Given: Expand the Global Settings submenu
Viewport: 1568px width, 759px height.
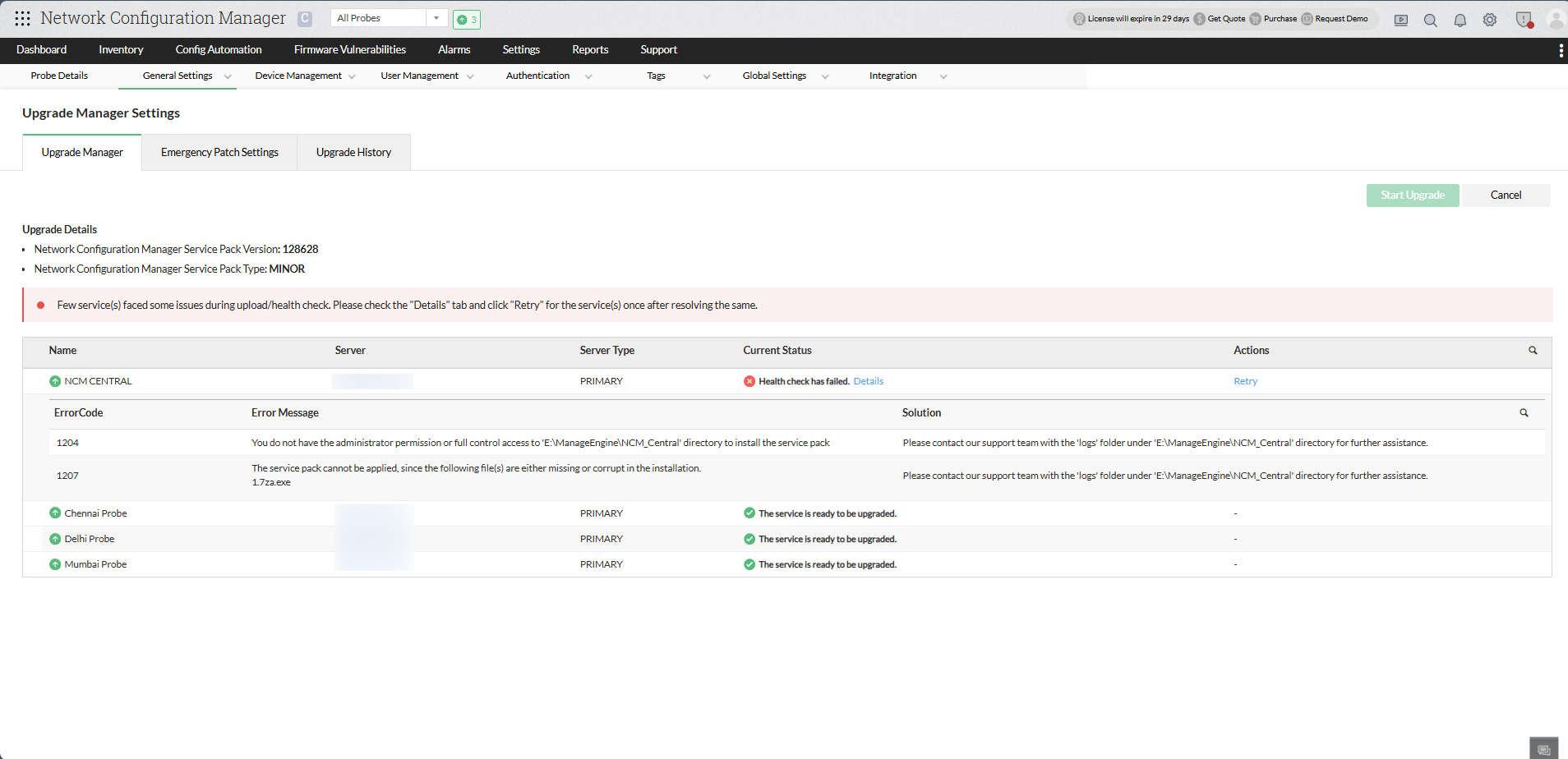Looking at the screenshot, I should tap(825, 76).
